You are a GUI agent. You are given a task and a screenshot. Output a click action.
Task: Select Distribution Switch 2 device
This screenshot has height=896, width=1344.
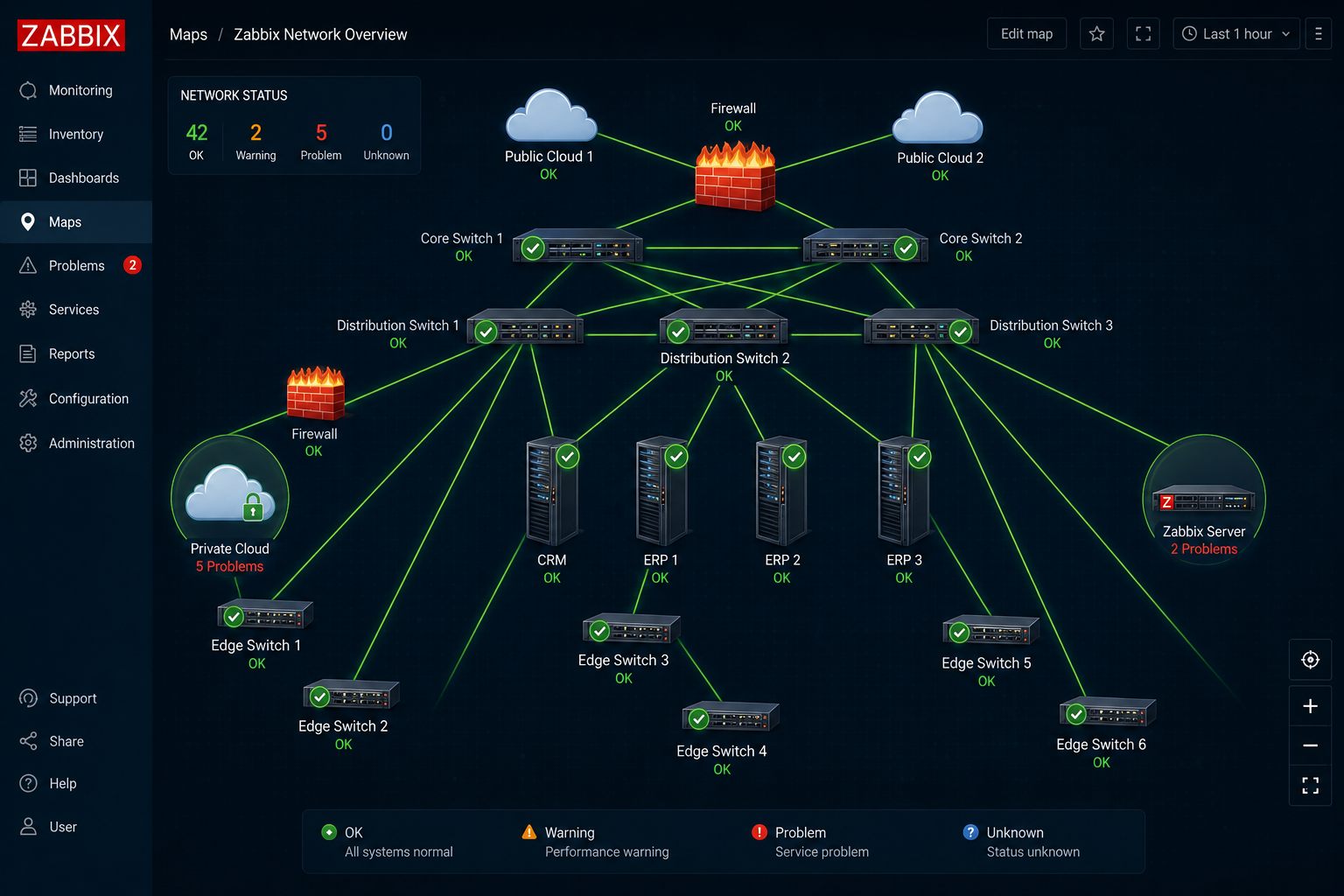[724, 327]
